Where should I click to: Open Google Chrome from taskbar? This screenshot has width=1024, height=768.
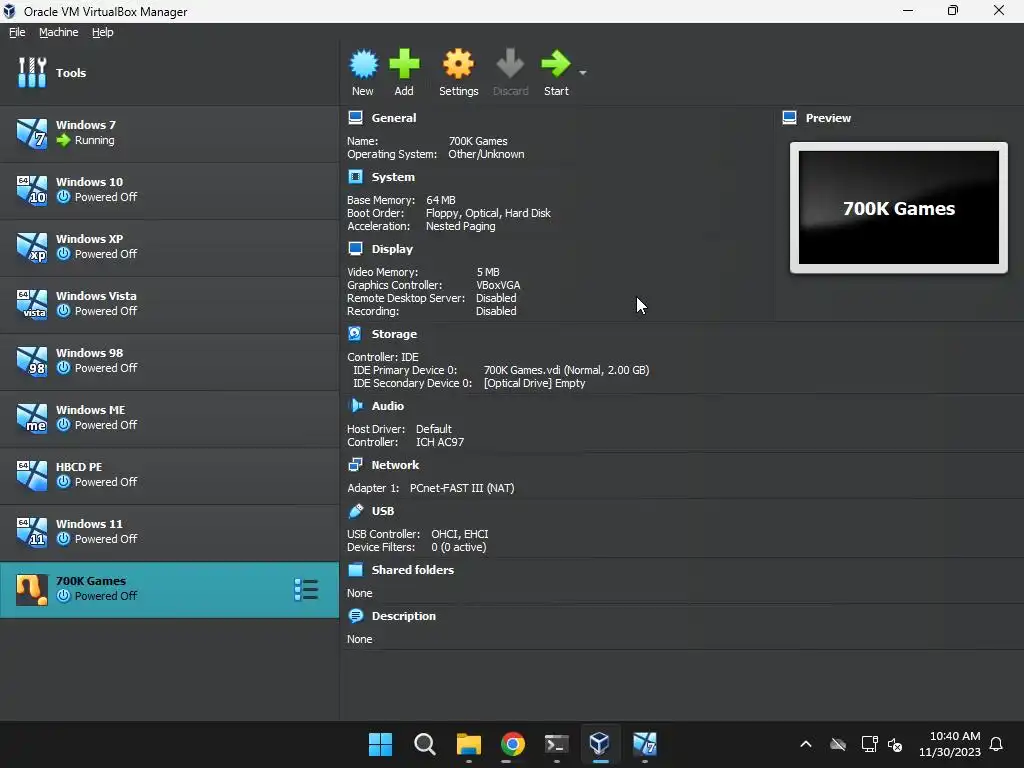click(513, 744)
